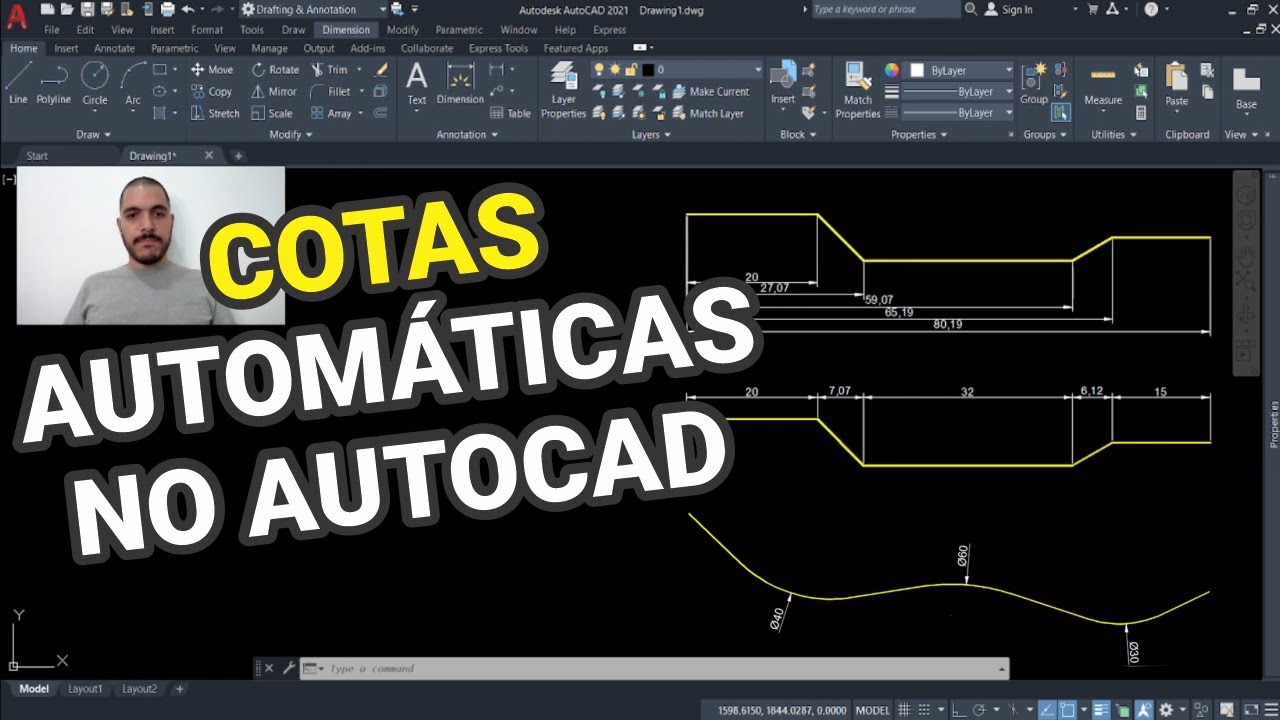Screen dimensions: 1280x720
Task: Open the ByLayer color dropdown
Action: [x=958, y=70]
